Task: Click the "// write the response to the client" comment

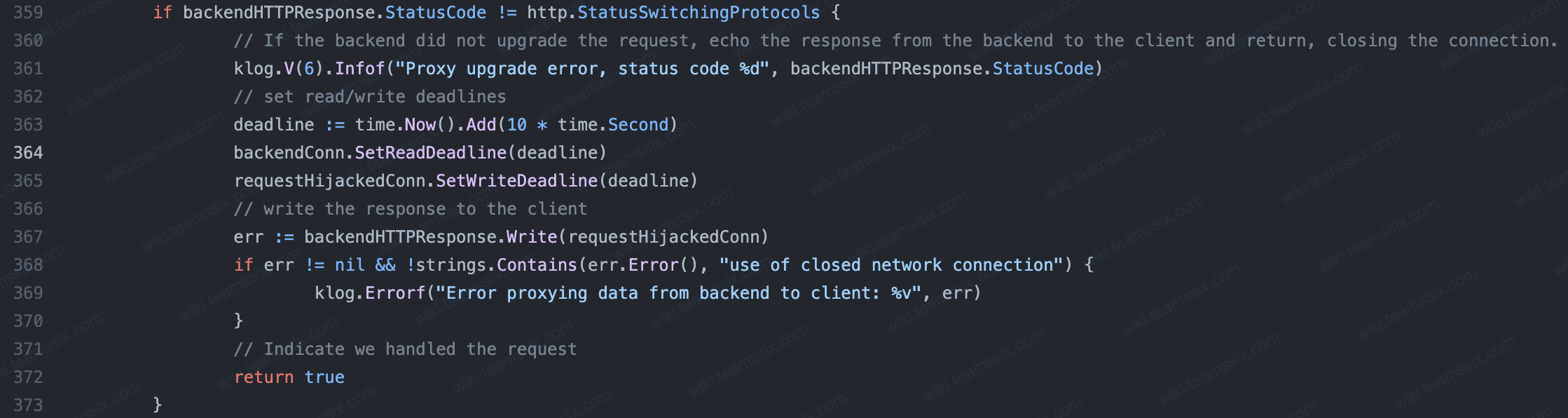Action: coord(410,209)
